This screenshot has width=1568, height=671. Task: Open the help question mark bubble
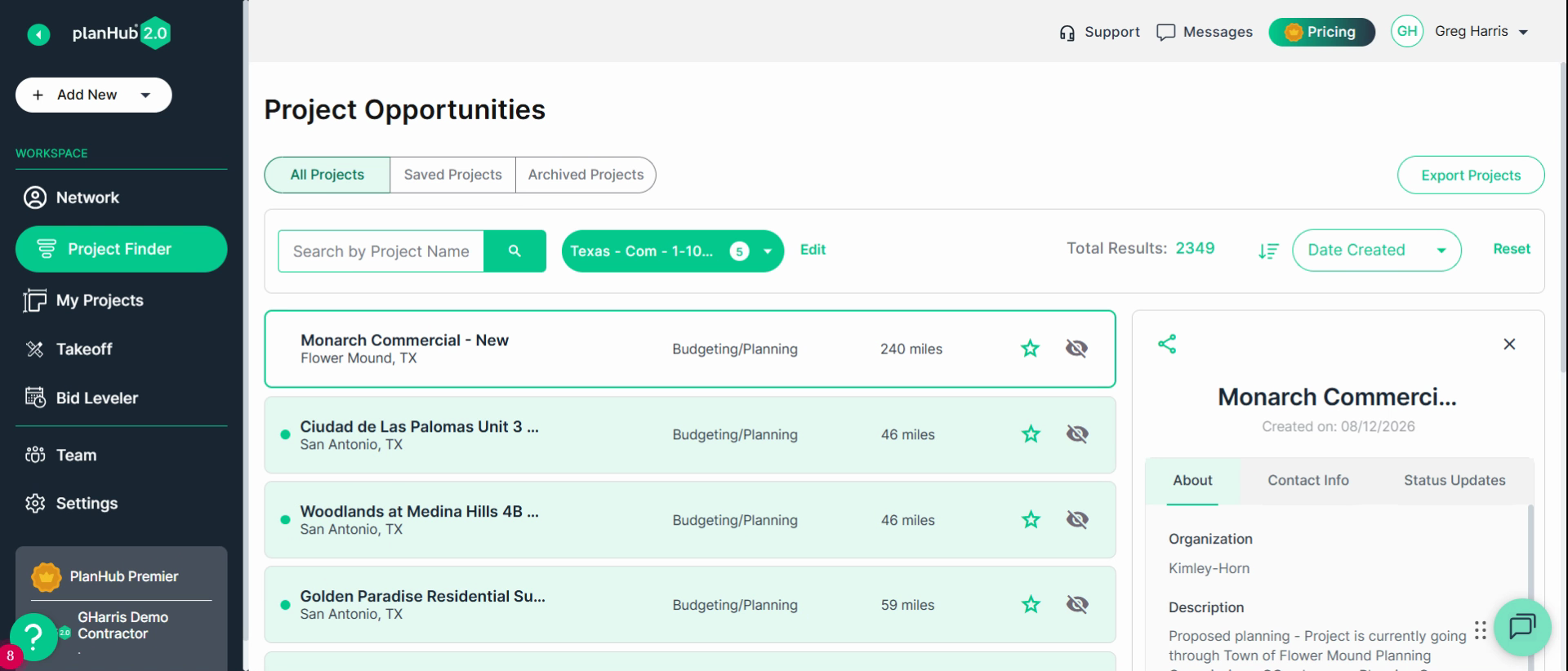click(33, 637)
